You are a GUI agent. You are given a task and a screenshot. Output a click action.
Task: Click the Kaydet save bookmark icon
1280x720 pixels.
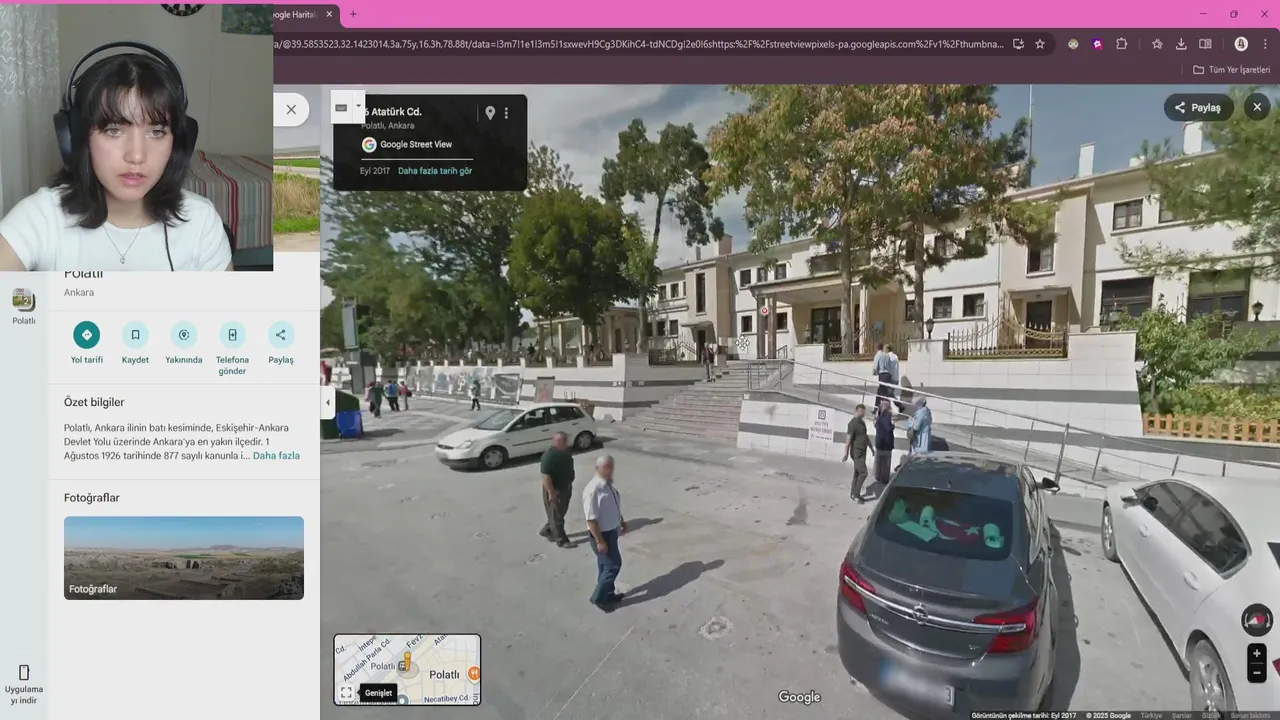[135, 335]
